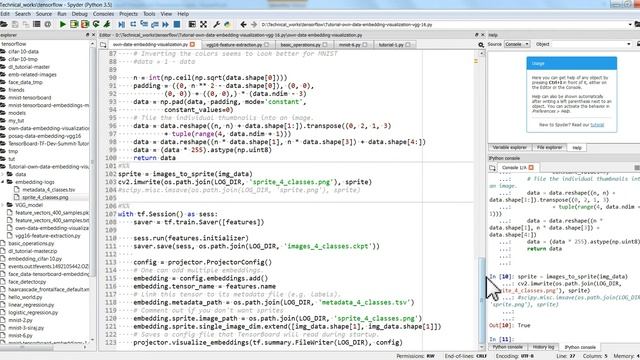Expand the data folder in the explorer

[x=3, y=174]
